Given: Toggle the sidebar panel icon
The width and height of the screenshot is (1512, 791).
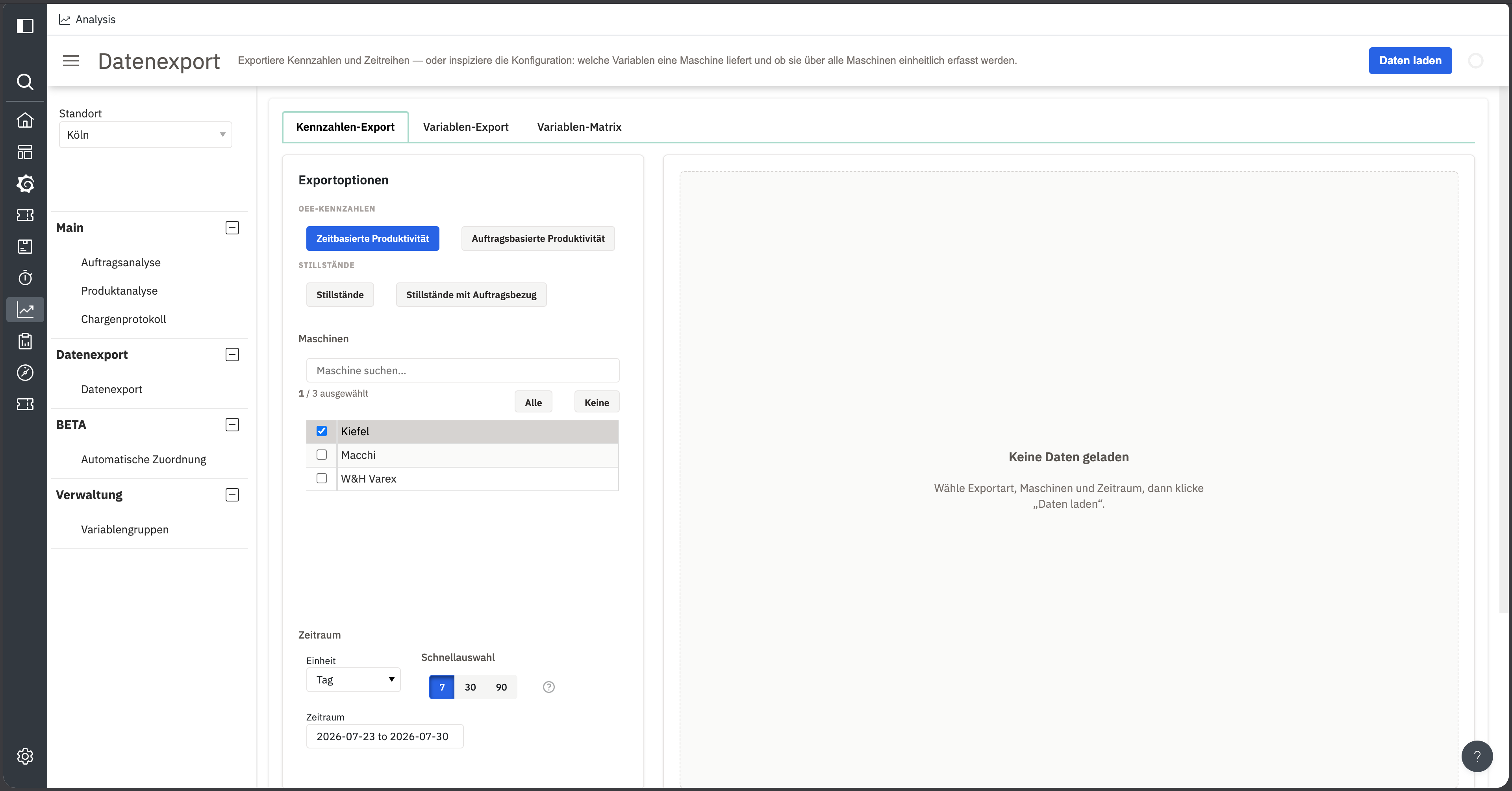Looking at the screenshot, I should [25, 26].
